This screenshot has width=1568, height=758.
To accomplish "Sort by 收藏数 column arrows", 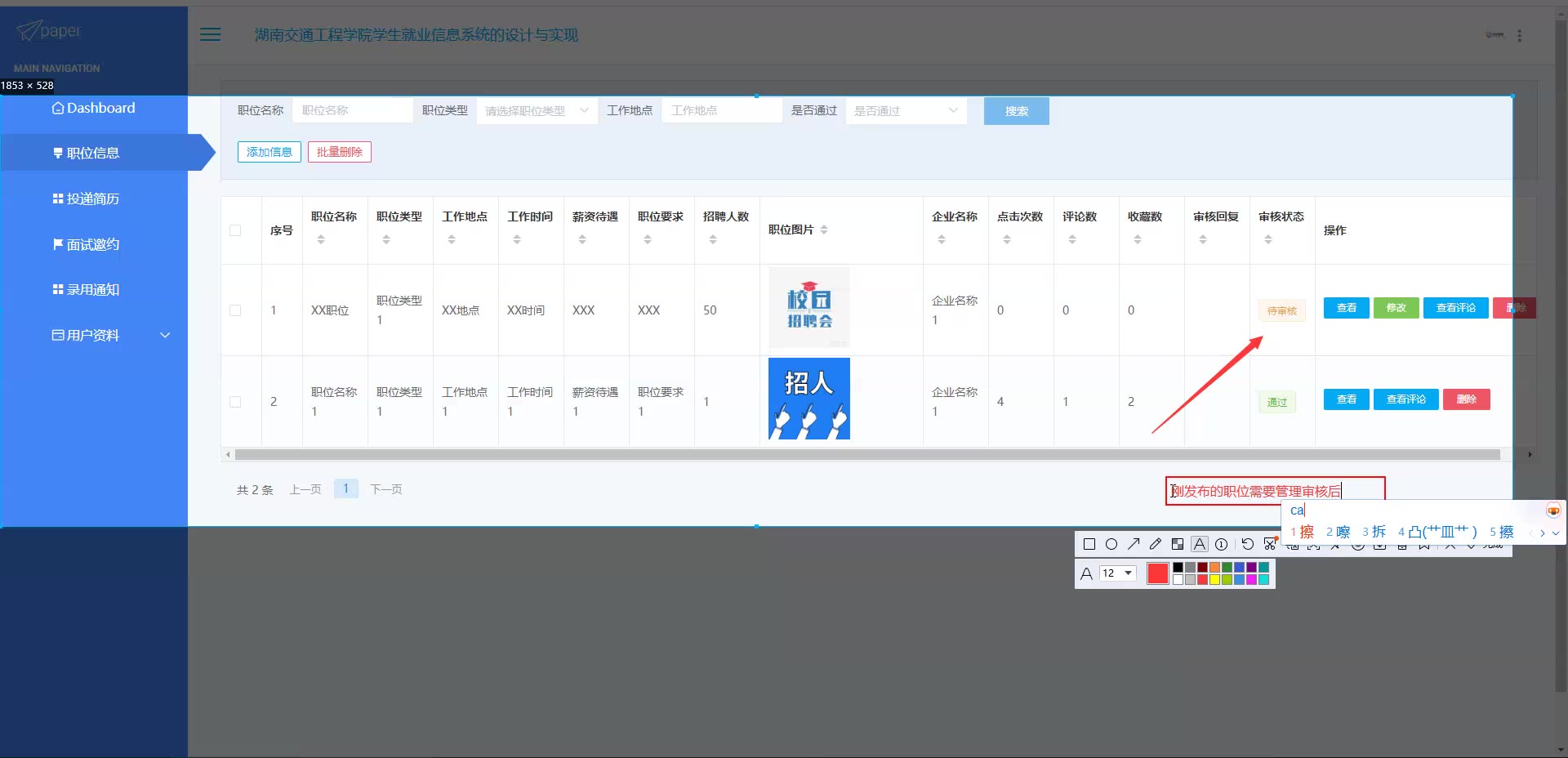I will [x=1138, y=239].
